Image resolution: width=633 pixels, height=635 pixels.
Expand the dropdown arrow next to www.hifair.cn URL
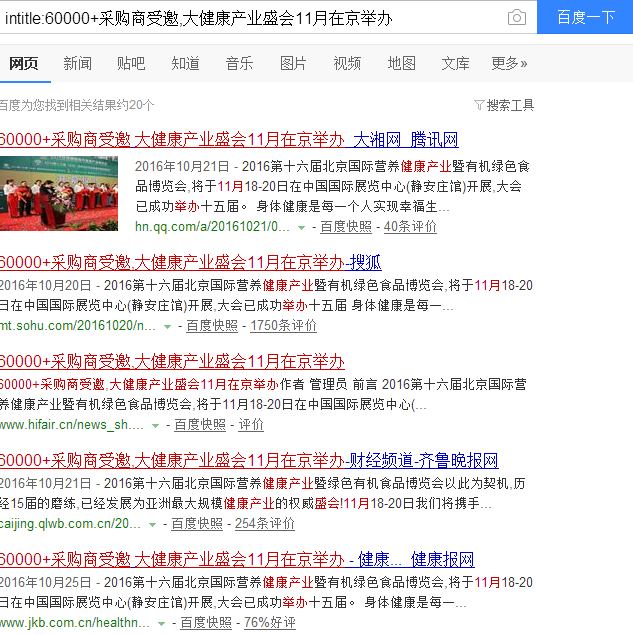[x=155, y=426]
